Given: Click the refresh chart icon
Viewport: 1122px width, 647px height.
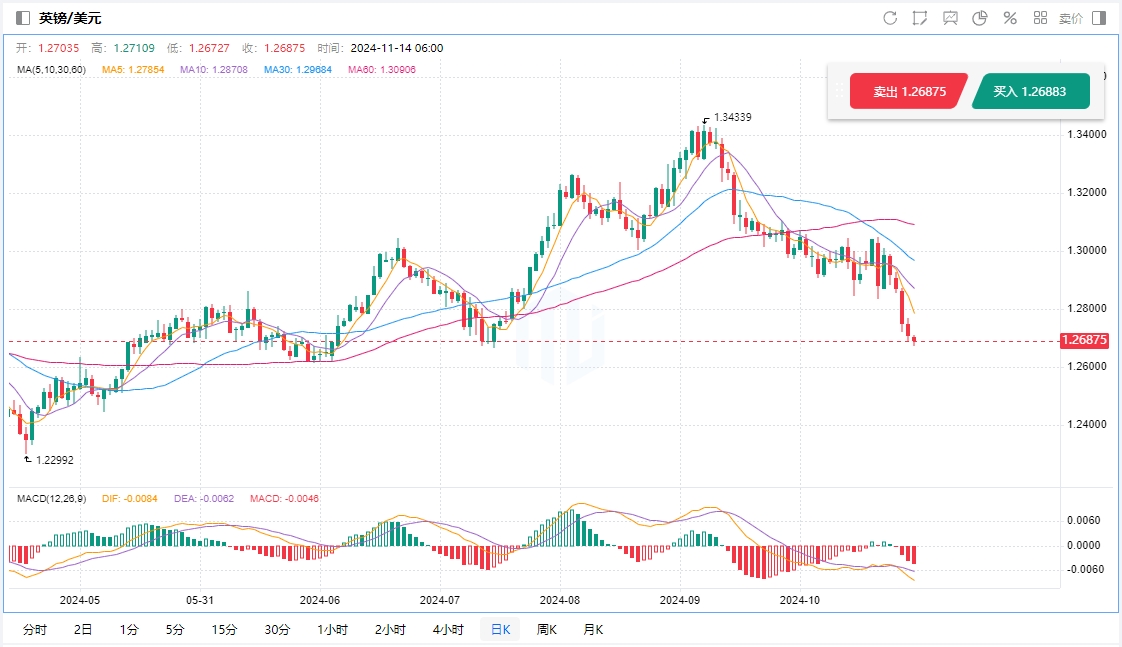Looking at the screenshot, I should point(890,18).
